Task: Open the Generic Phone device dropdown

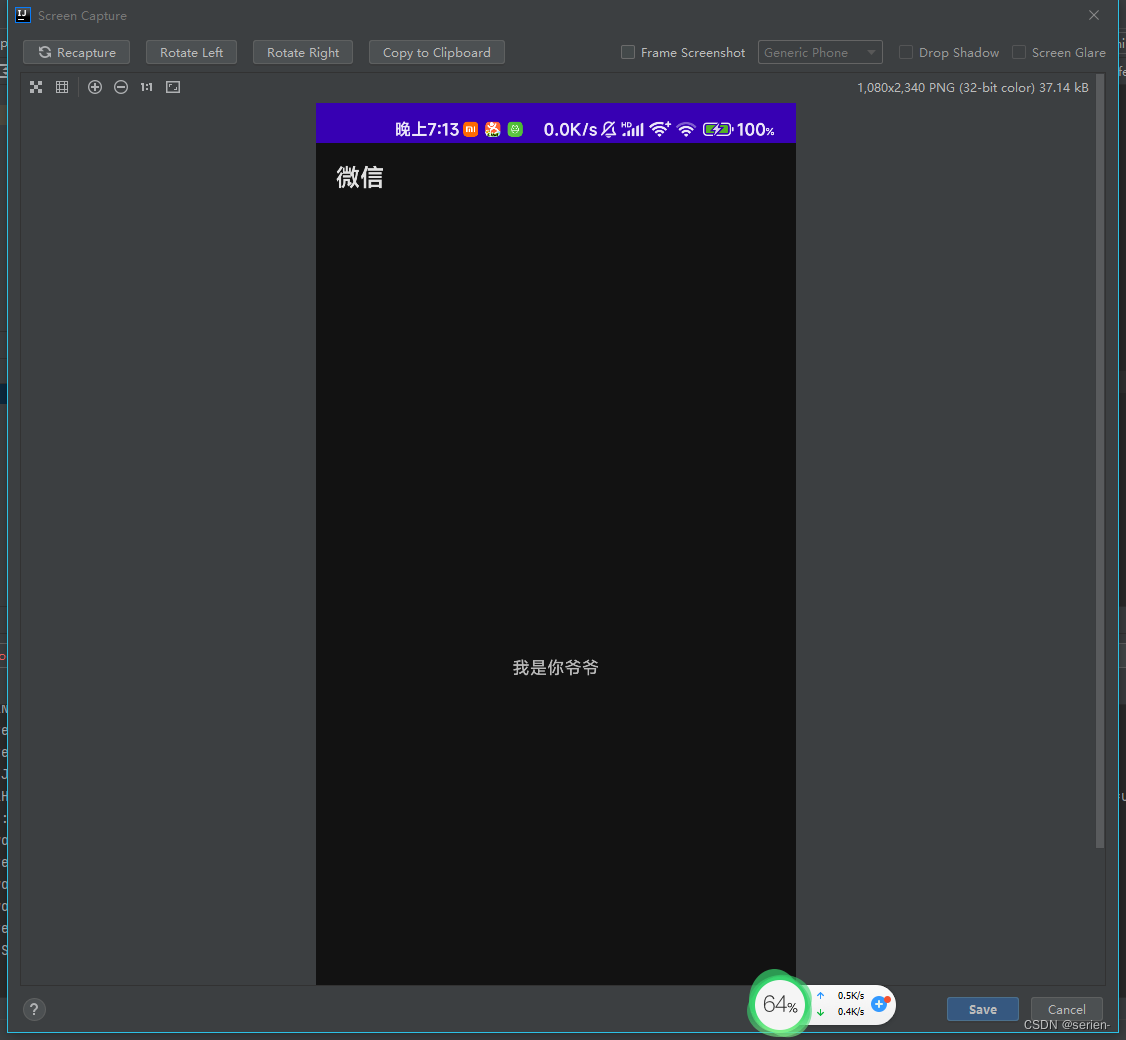Action: (820, 52)
